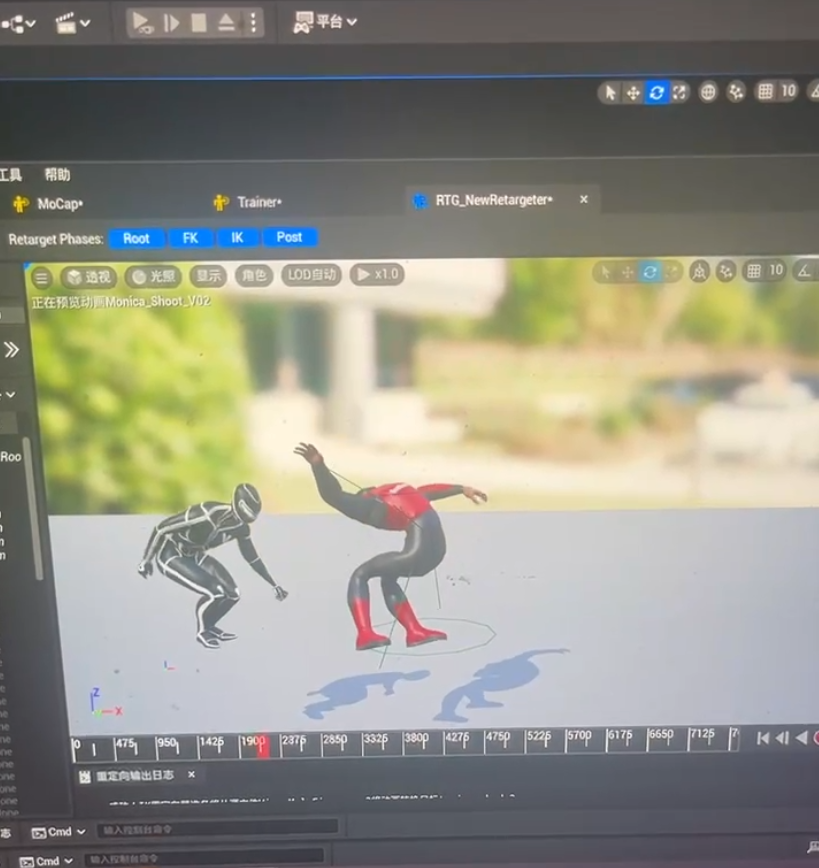Screen dimensions: 819x868
Task: Open the 光照 lighting mode dropdown
Action: coord(153,276)
